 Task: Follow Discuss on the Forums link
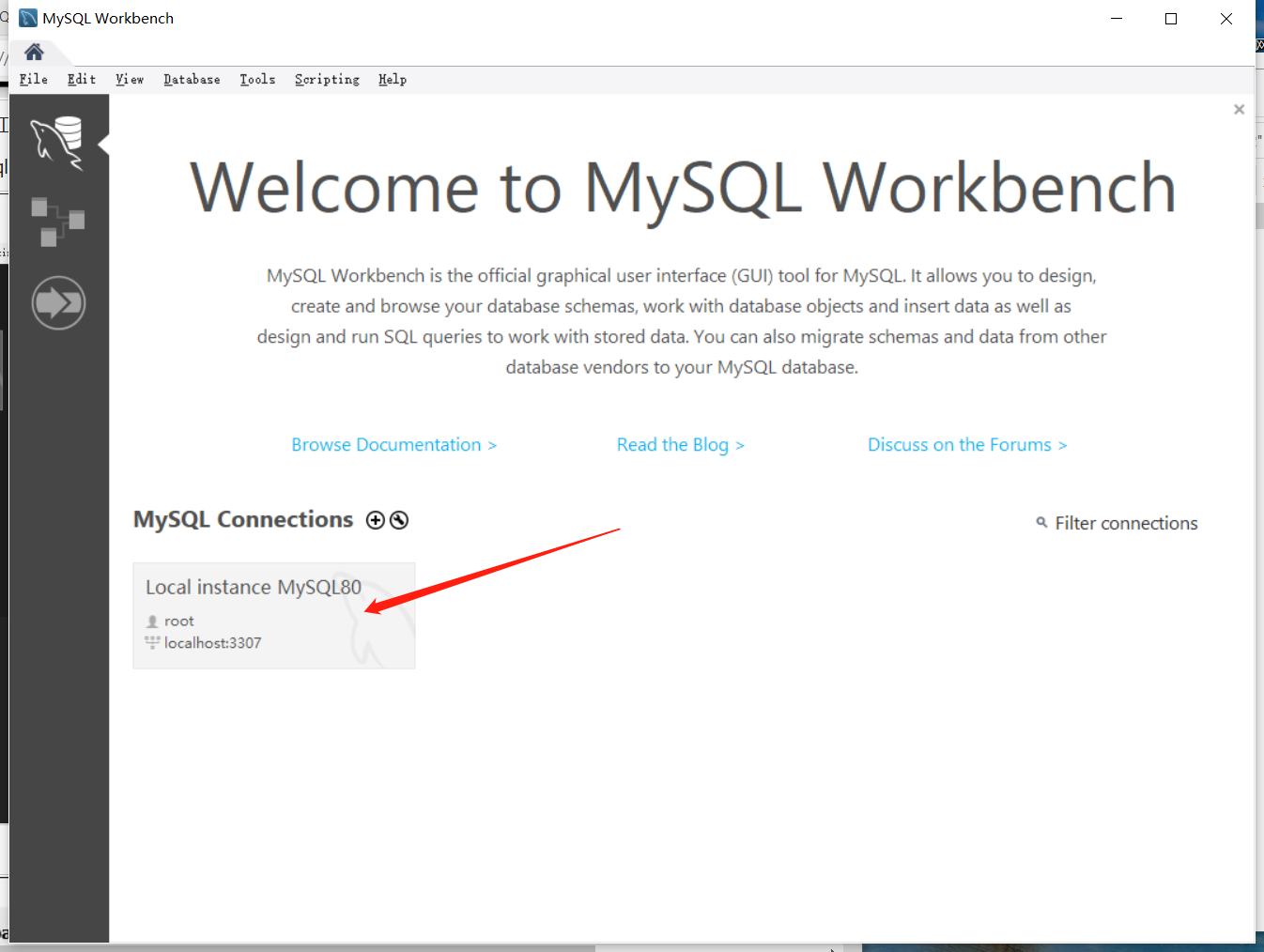coord(967,445)
